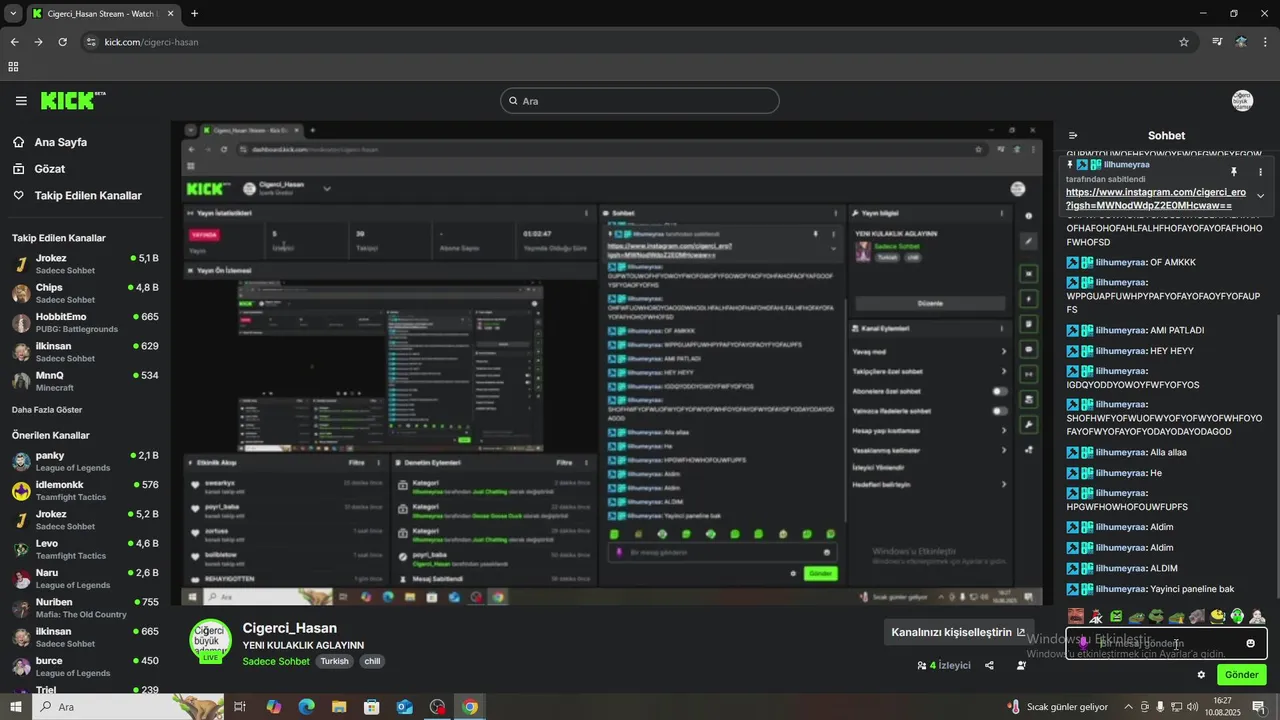Open Chrome apps grid shortcut
The width and height of the screenshot is (1280, 720).
coord(13,67)
